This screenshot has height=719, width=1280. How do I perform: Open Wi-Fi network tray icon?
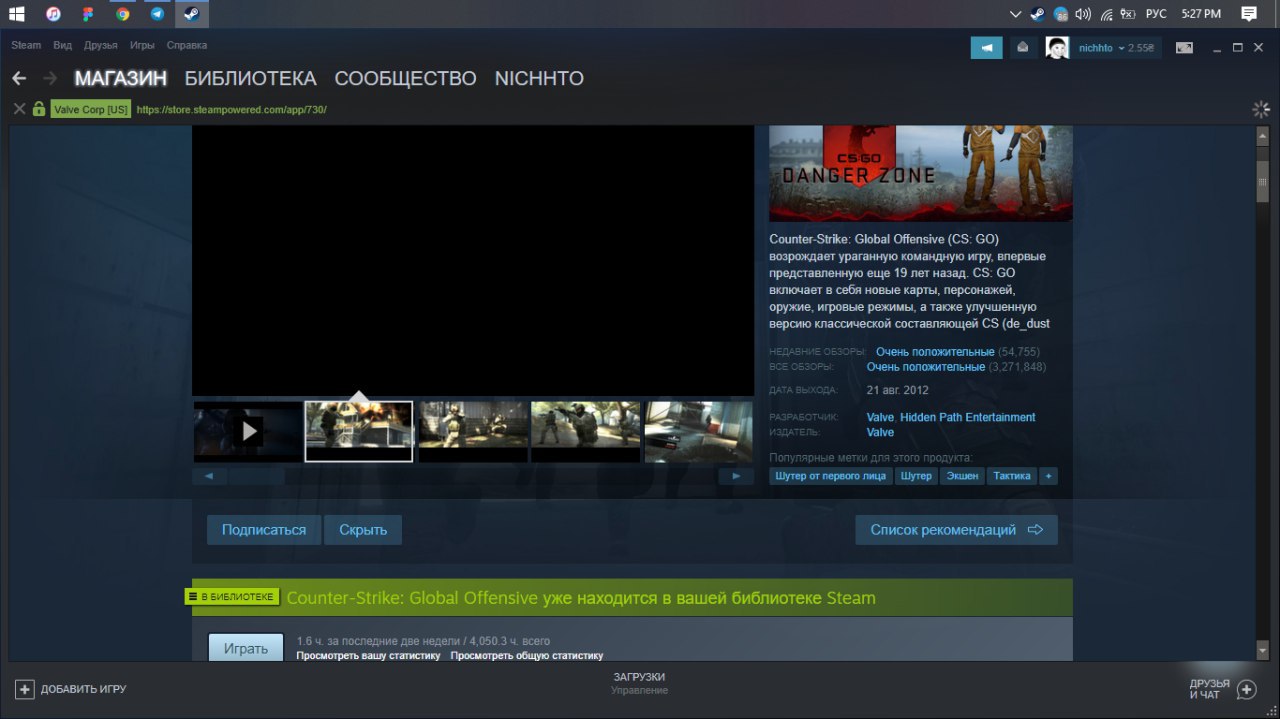click(1106, 14)
